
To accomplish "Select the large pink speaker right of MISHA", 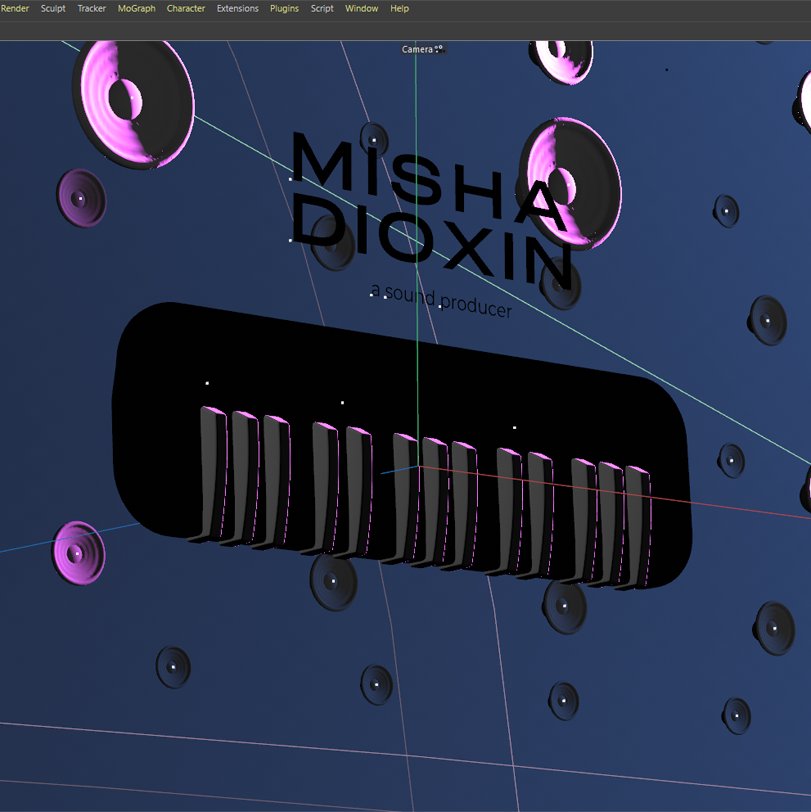I will pos(574,180).
